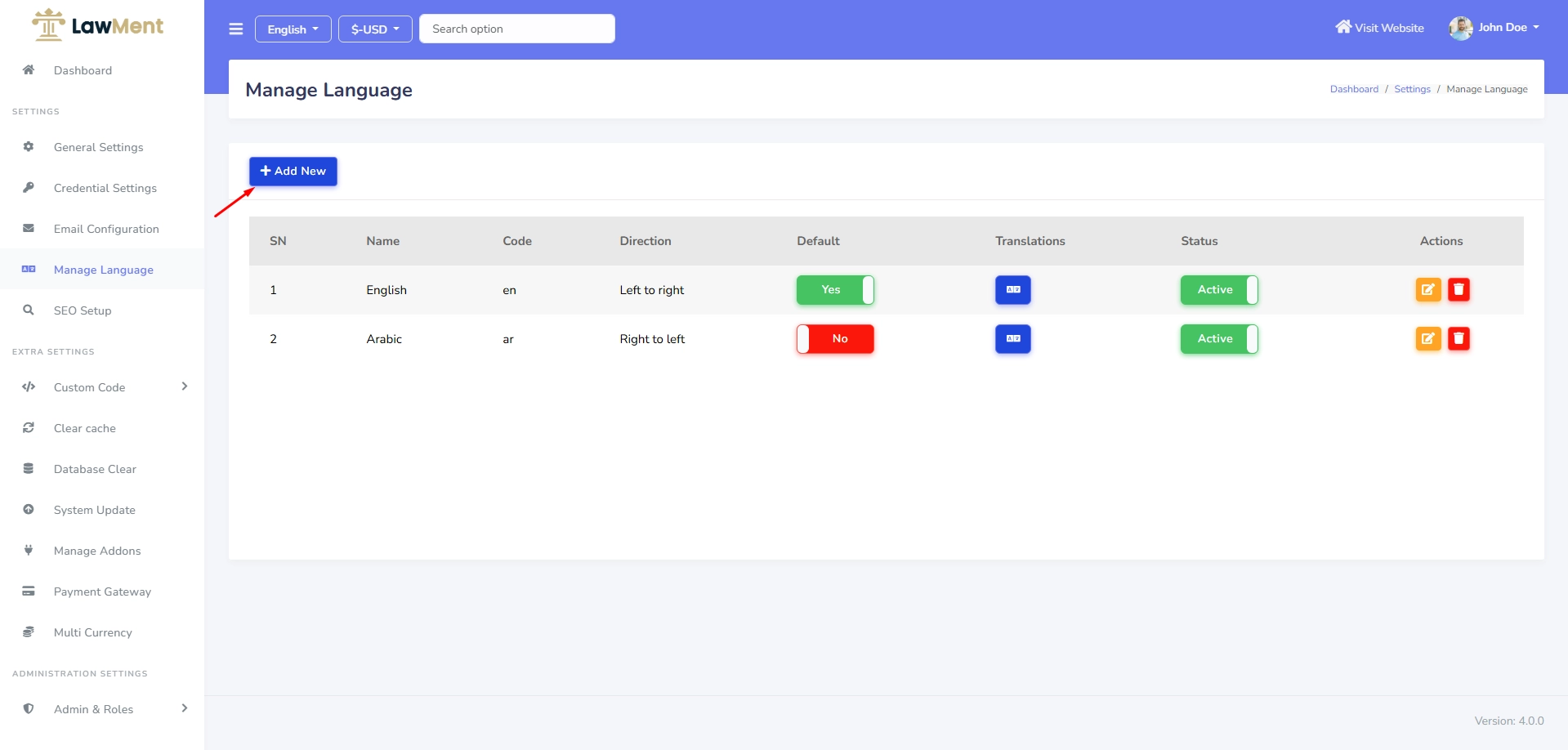The width and height of the screenshot is (1568, 750).
Task: Open translations for English language
Action: [1012, 290]
